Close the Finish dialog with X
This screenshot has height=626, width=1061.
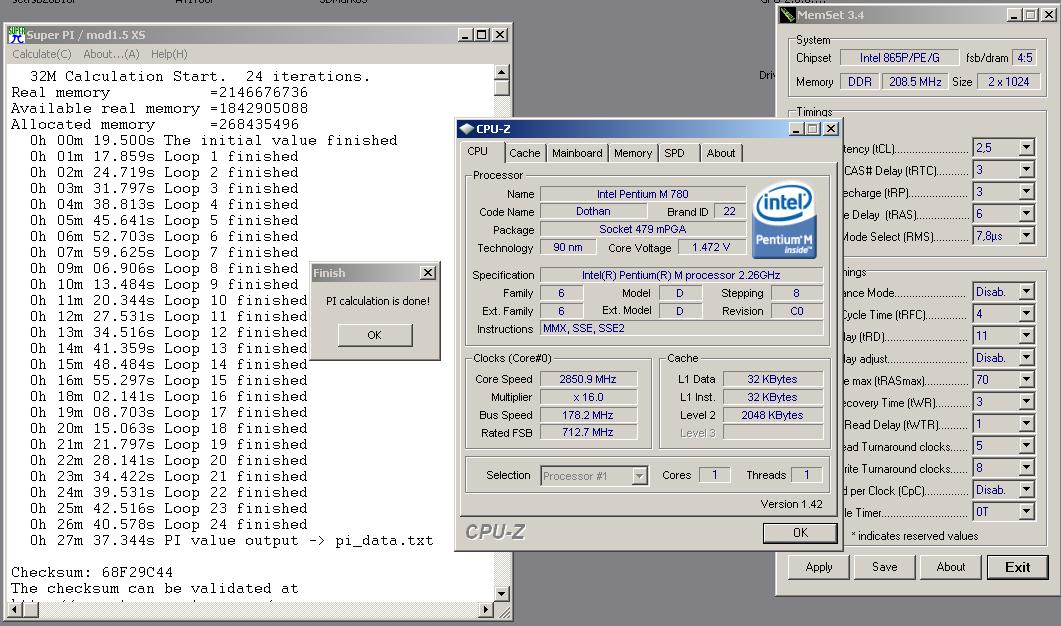428,273
